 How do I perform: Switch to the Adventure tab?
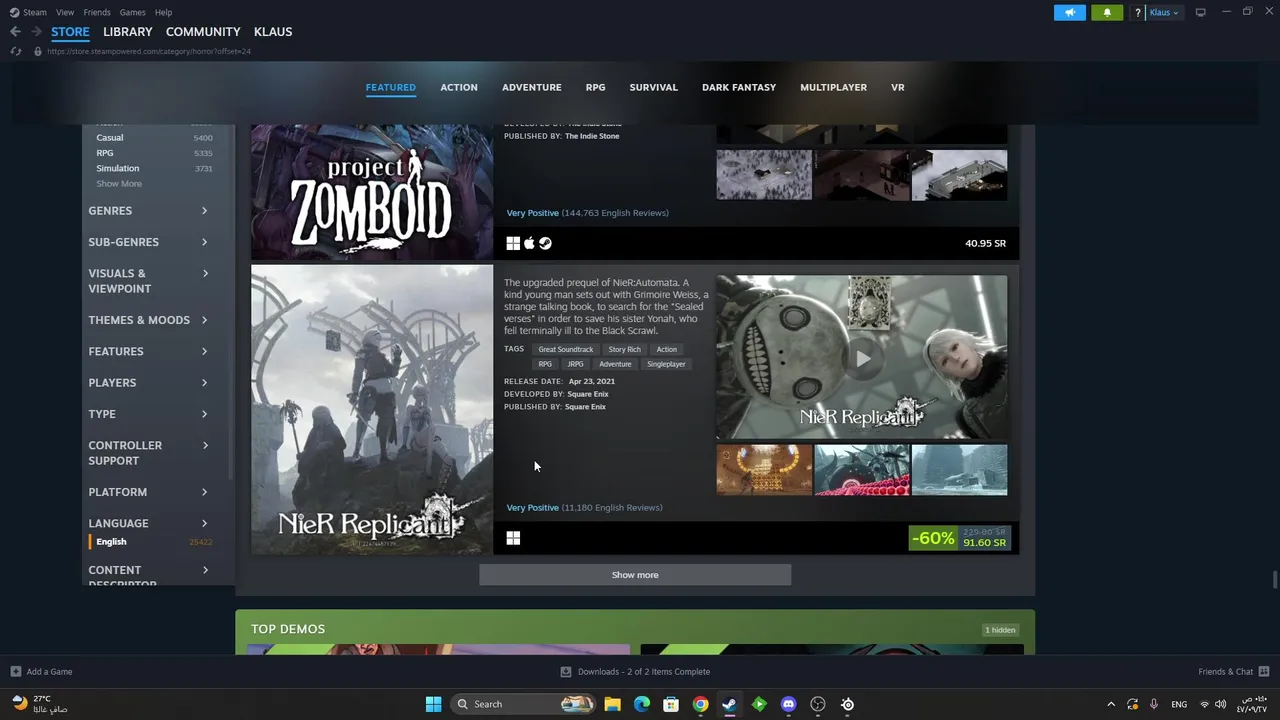(x=532, y=87)
